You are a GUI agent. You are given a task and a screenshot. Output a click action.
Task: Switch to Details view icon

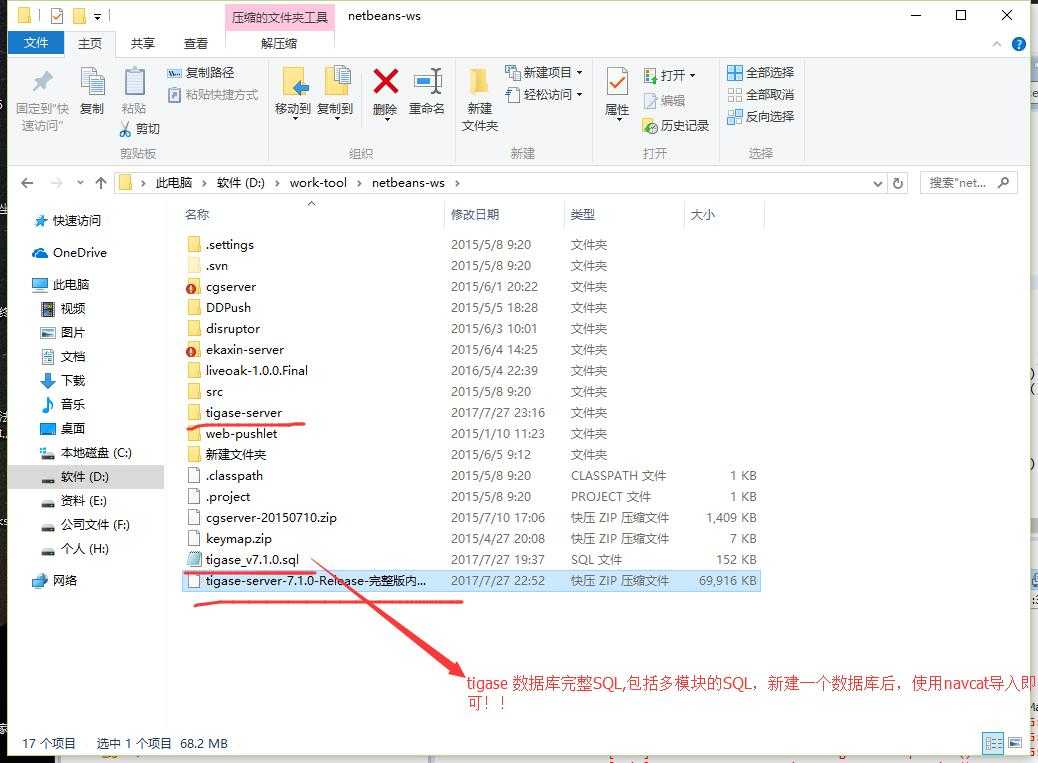tap(994, 743)
